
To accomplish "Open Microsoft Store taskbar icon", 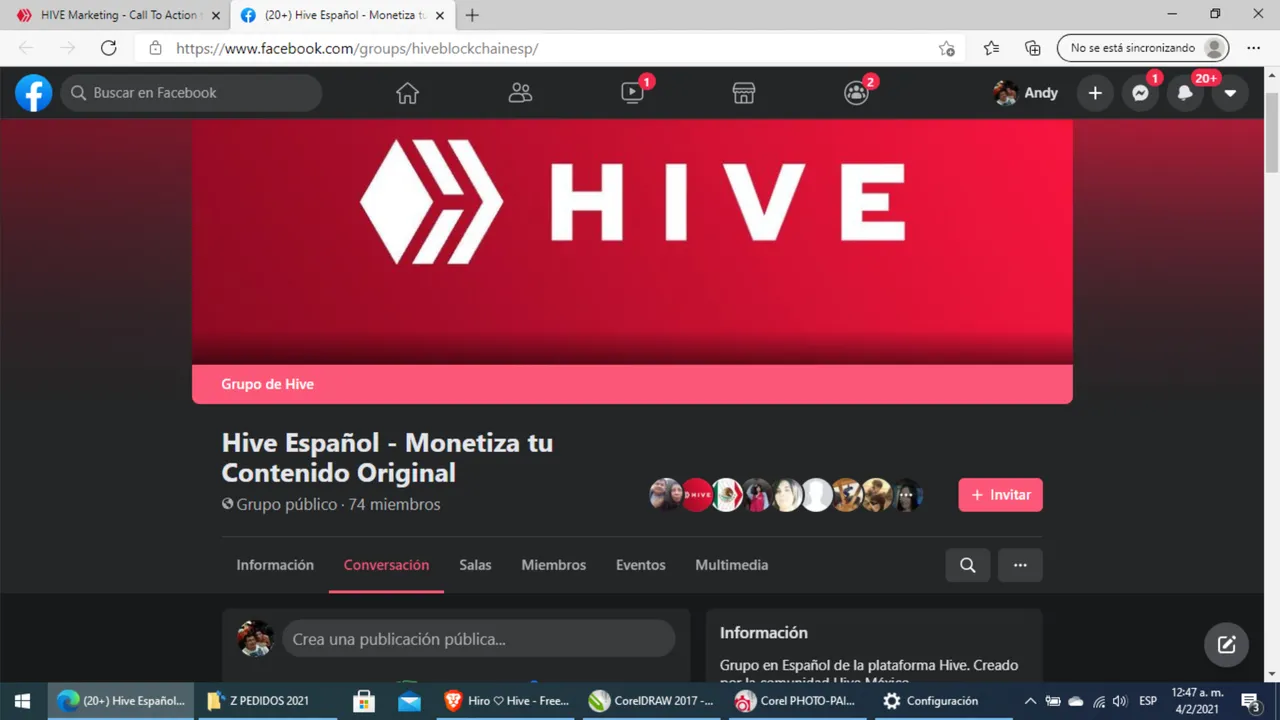I will tap(364, 701).
